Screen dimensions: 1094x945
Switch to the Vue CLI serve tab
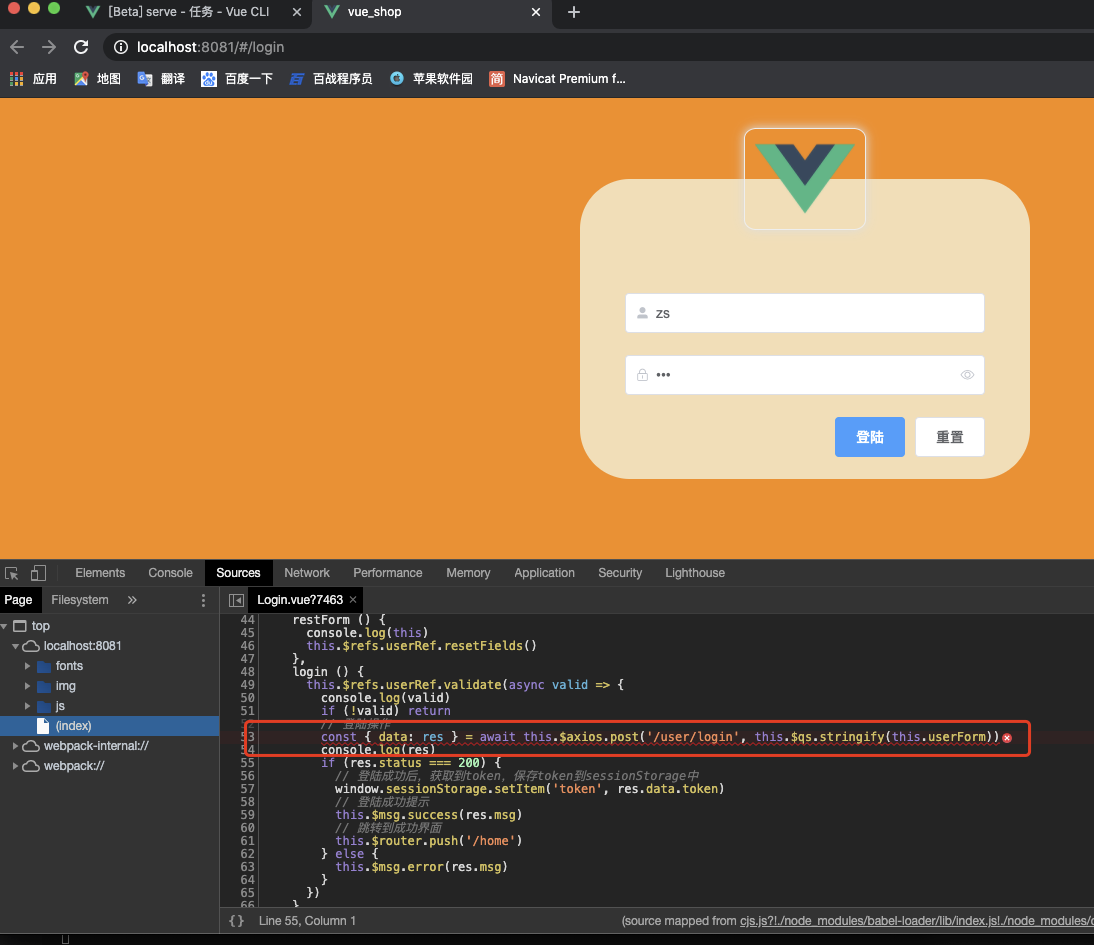pos(187,12)
